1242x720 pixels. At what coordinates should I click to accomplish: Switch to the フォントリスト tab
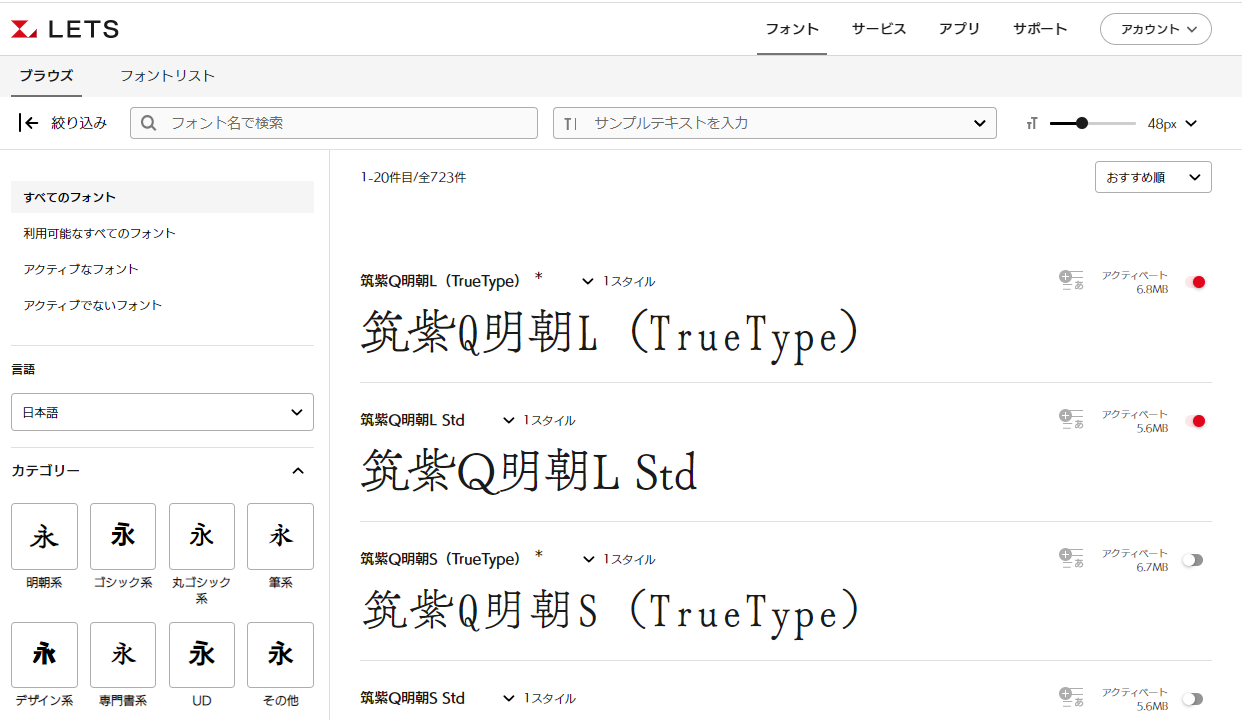(167, 75)
